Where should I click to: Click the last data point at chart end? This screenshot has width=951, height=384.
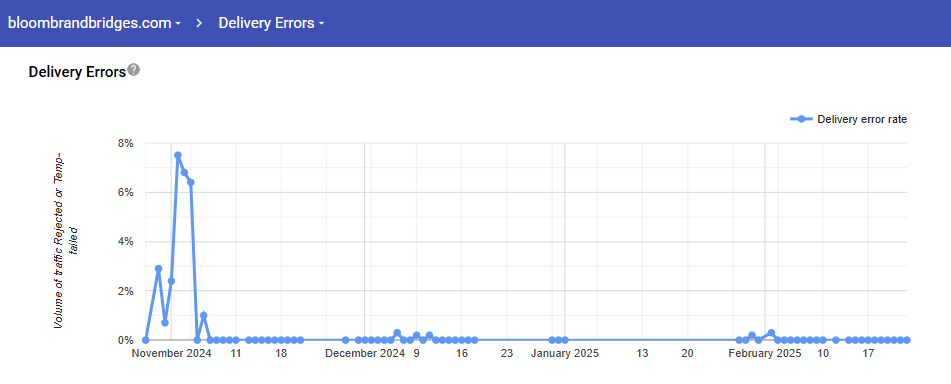coord(907,340)
